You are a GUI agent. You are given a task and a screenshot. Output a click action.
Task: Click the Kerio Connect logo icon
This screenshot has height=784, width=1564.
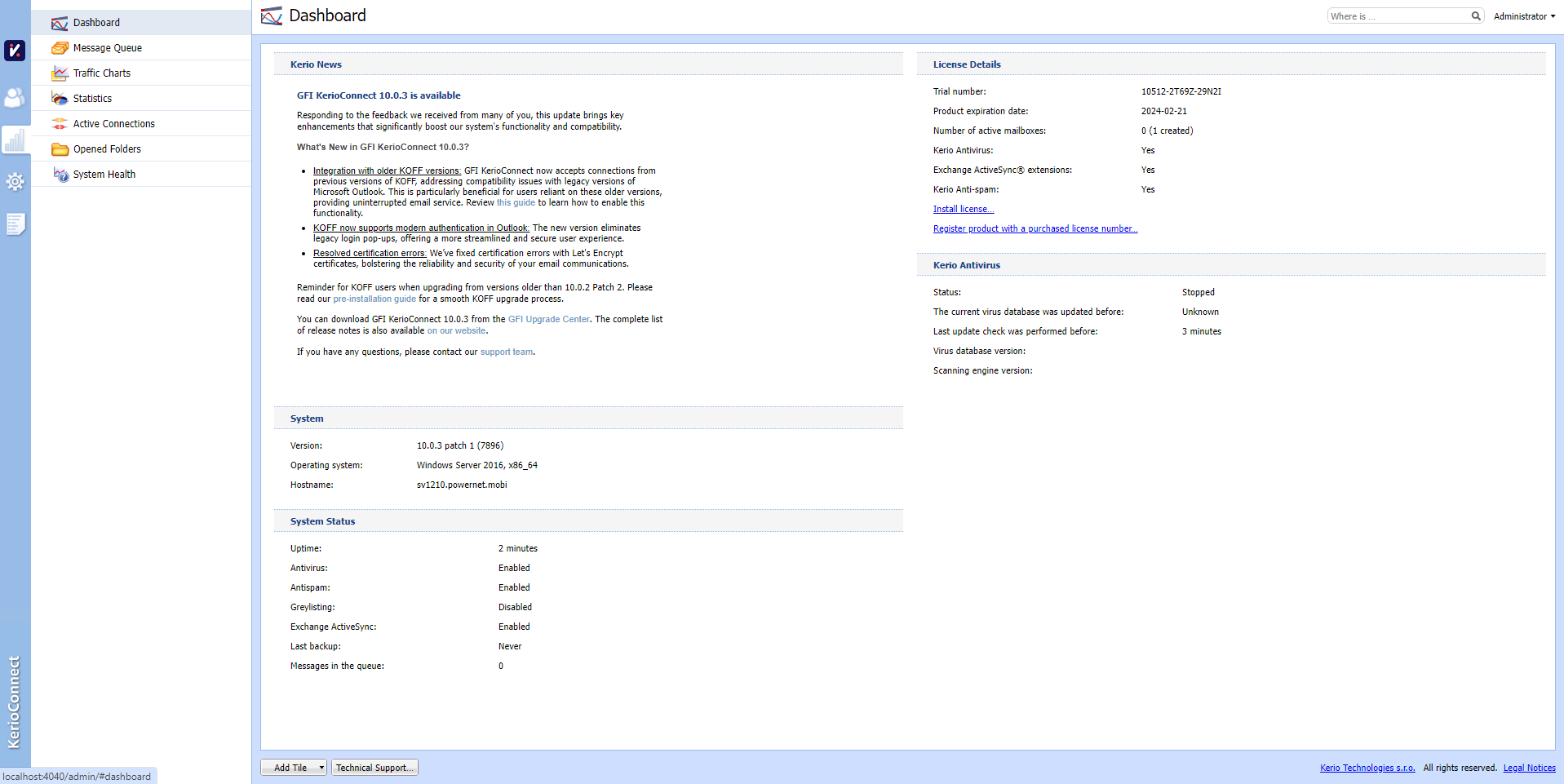(15, 51)
